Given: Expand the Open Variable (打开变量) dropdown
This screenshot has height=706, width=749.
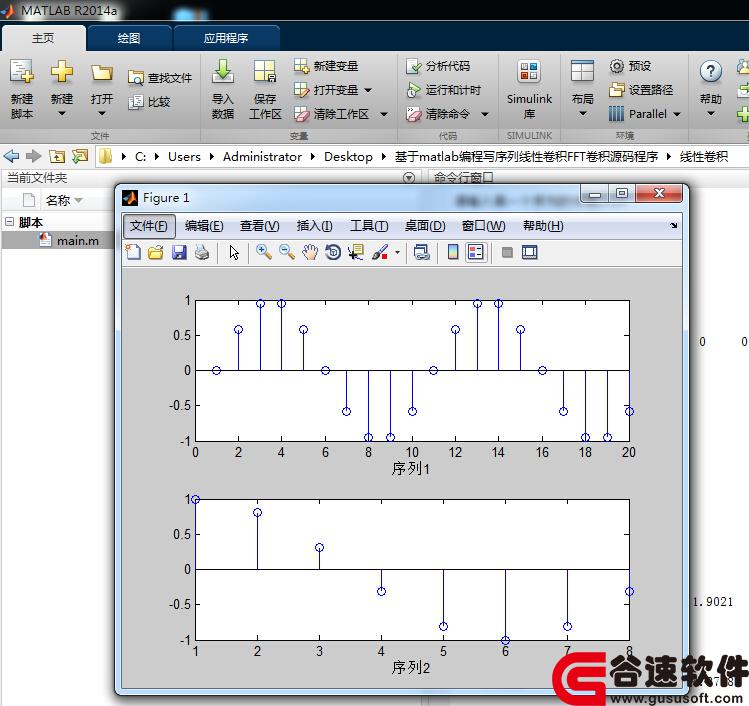Looking at the screenshot, I should point(368,90).
